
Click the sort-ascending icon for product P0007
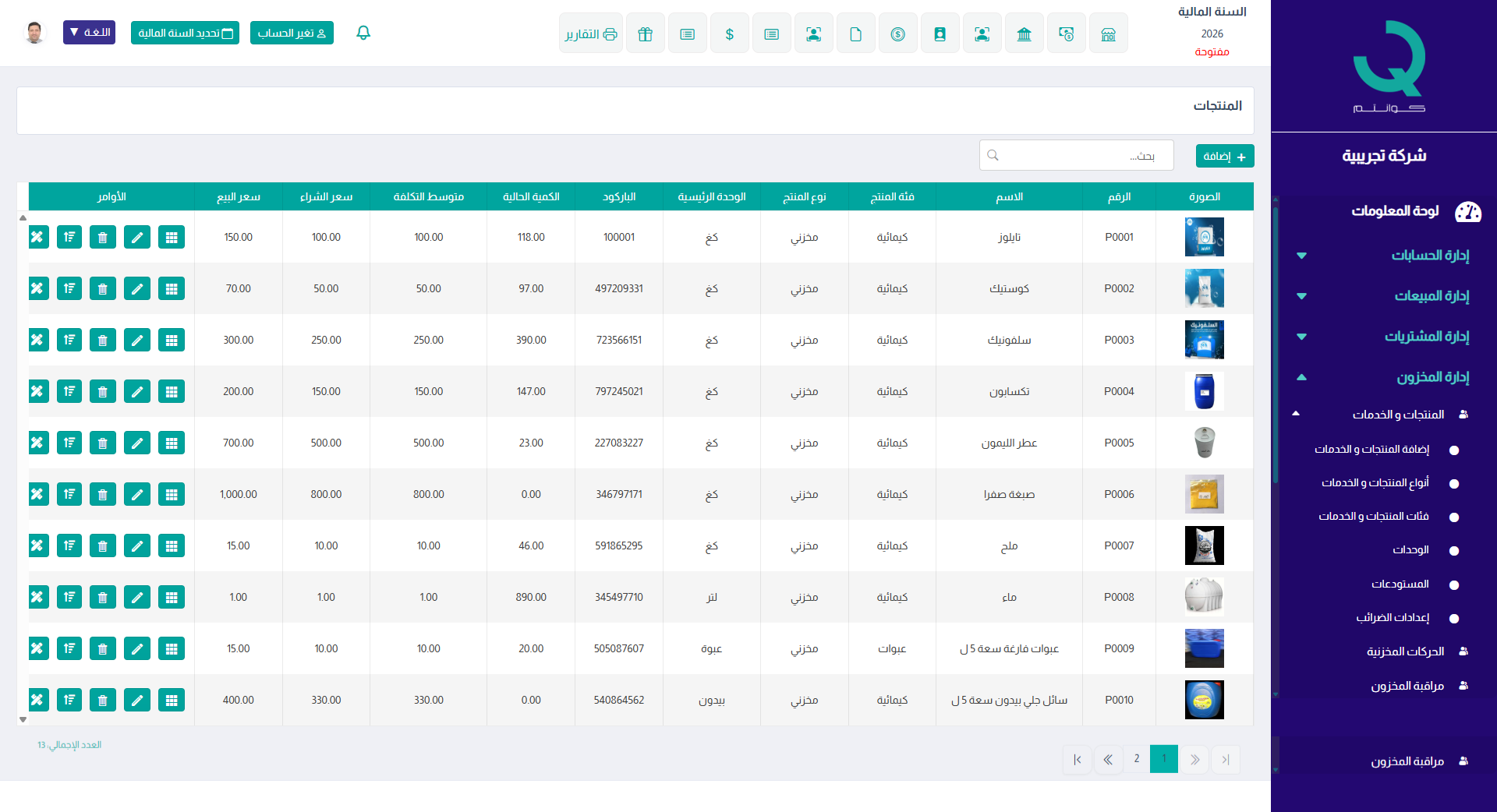(x=69, y=545)
